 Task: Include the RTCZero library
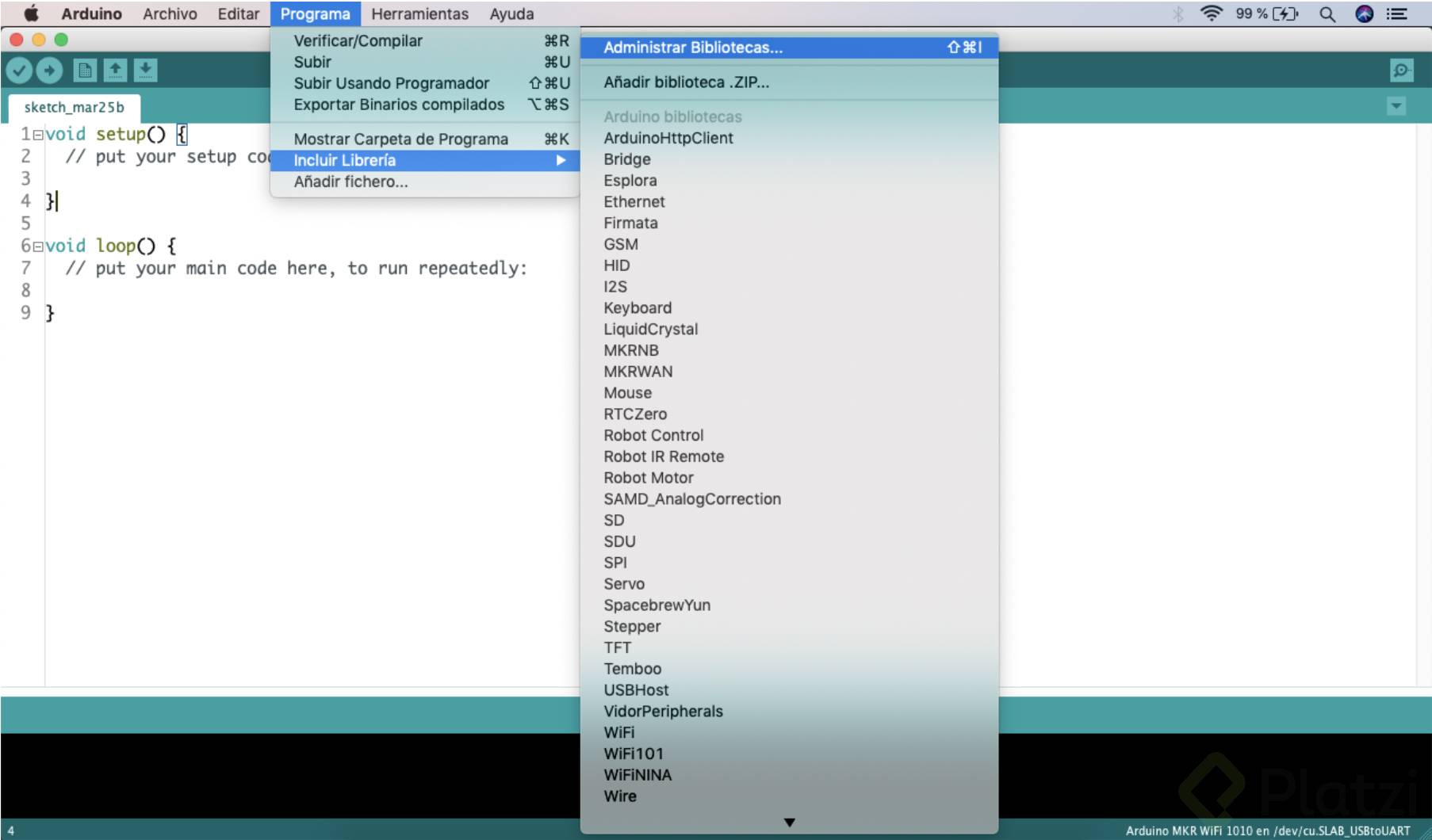[789, 414]
